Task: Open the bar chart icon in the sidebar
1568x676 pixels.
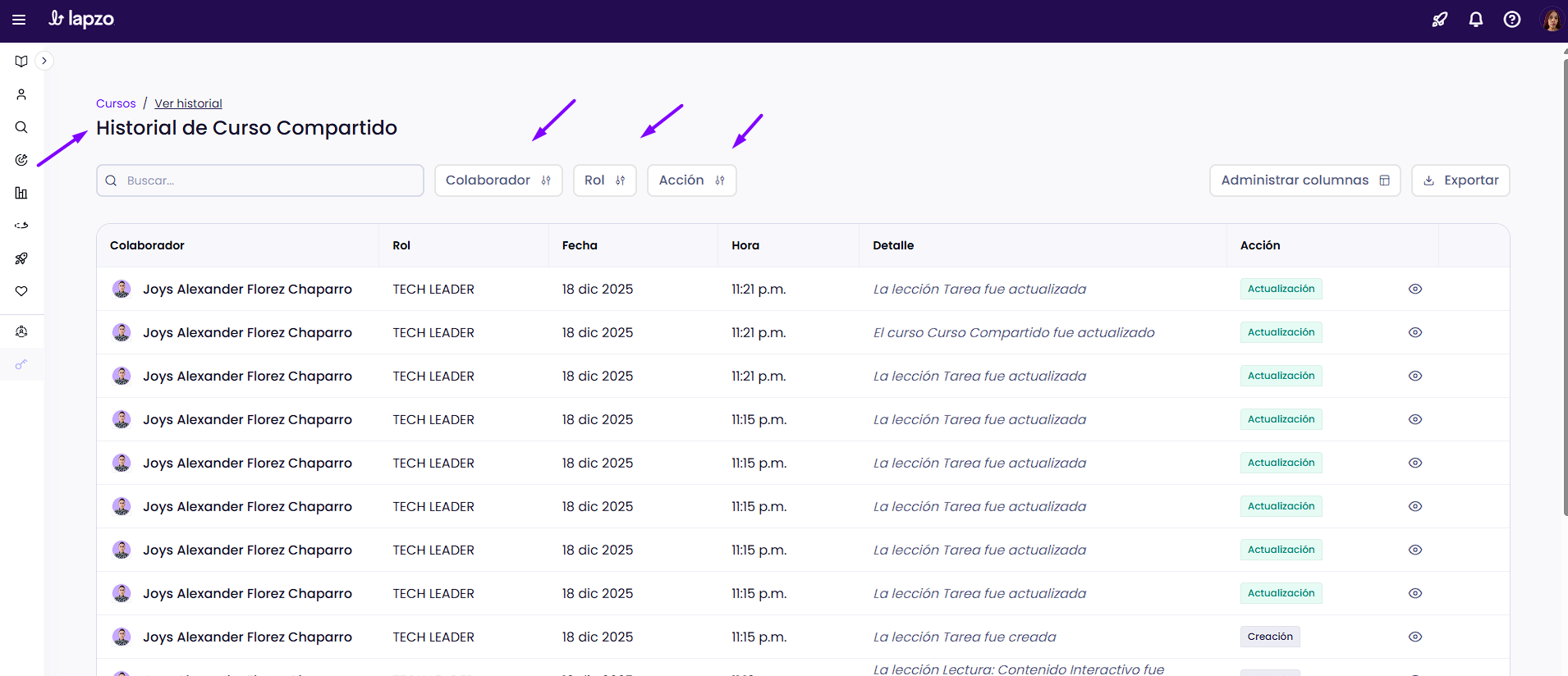Action: coord(21,193)
